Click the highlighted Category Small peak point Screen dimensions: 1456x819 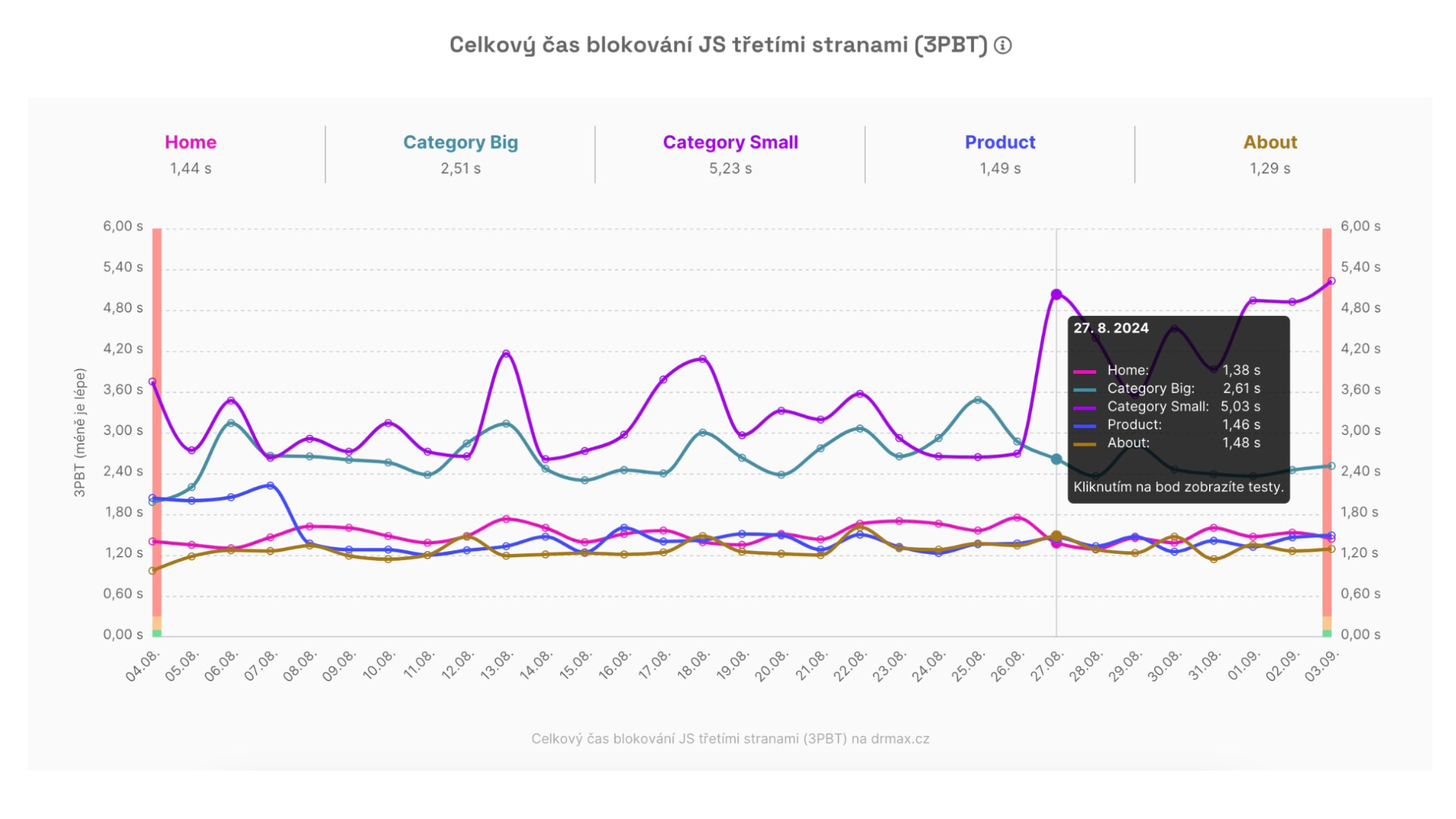(x=1056, y=294)
